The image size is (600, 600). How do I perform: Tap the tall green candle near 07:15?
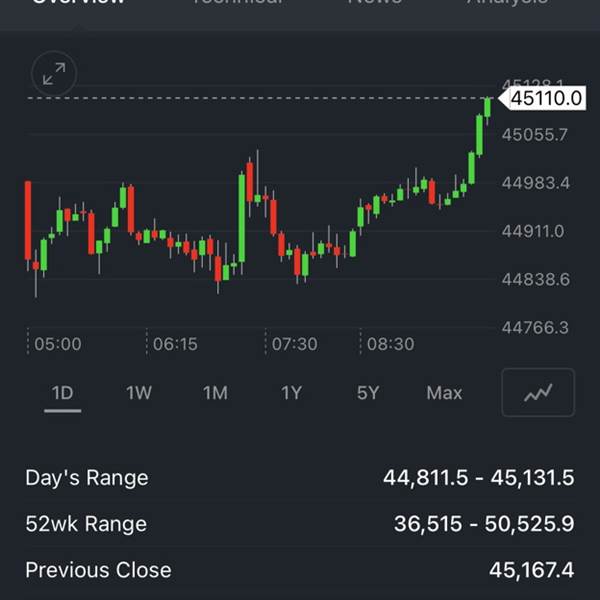[241, 215]
